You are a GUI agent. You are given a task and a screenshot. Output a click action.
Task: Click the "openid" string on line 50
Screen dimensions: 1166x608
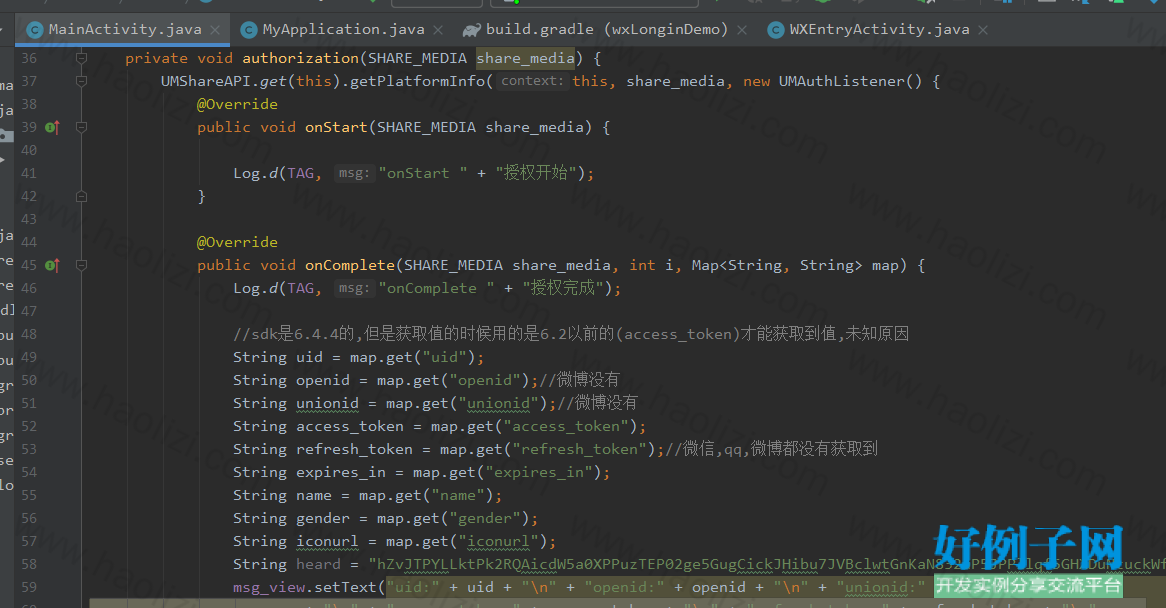pos(485,381)
